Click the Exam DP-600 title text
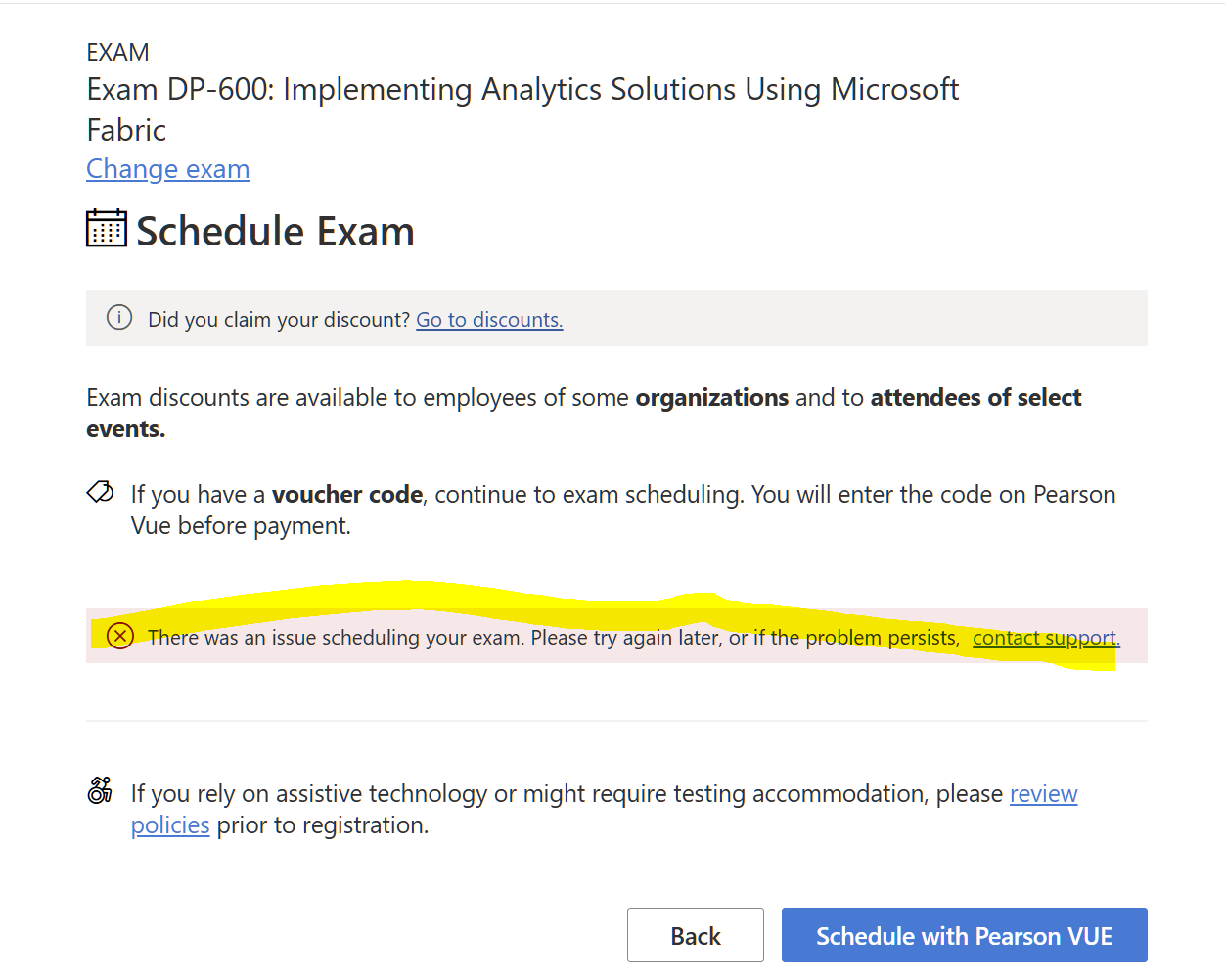The image size is (1225, 980). pos(522,110)
